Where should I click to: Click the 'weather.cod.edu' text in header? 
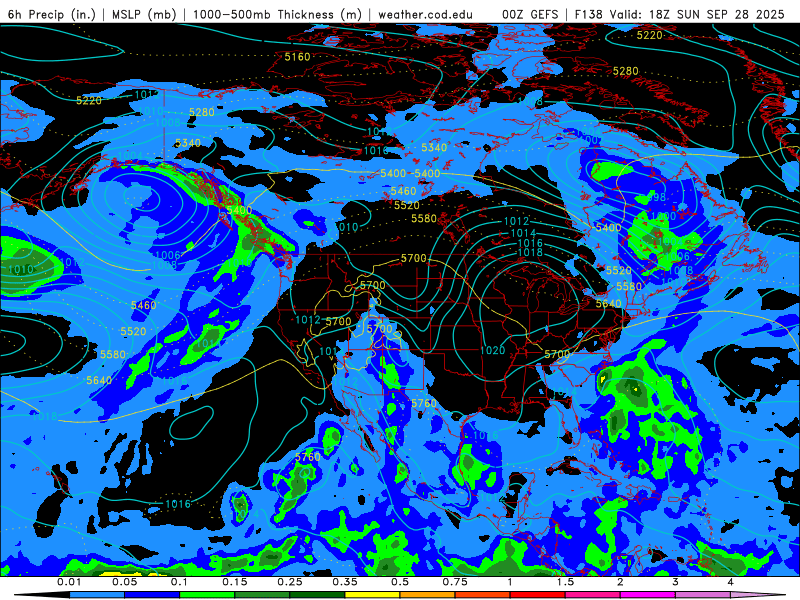(426, 14)
